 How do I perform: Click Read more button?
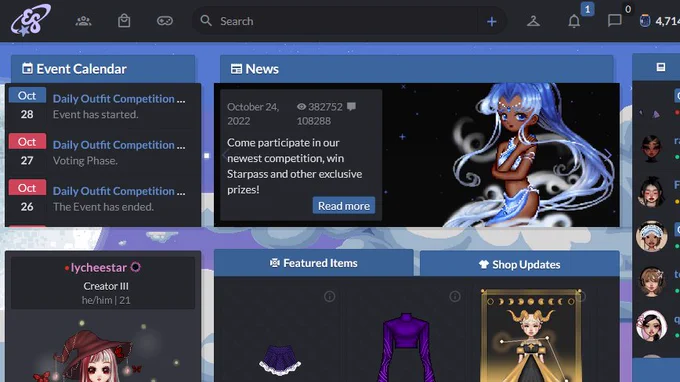tap(343, 206)
